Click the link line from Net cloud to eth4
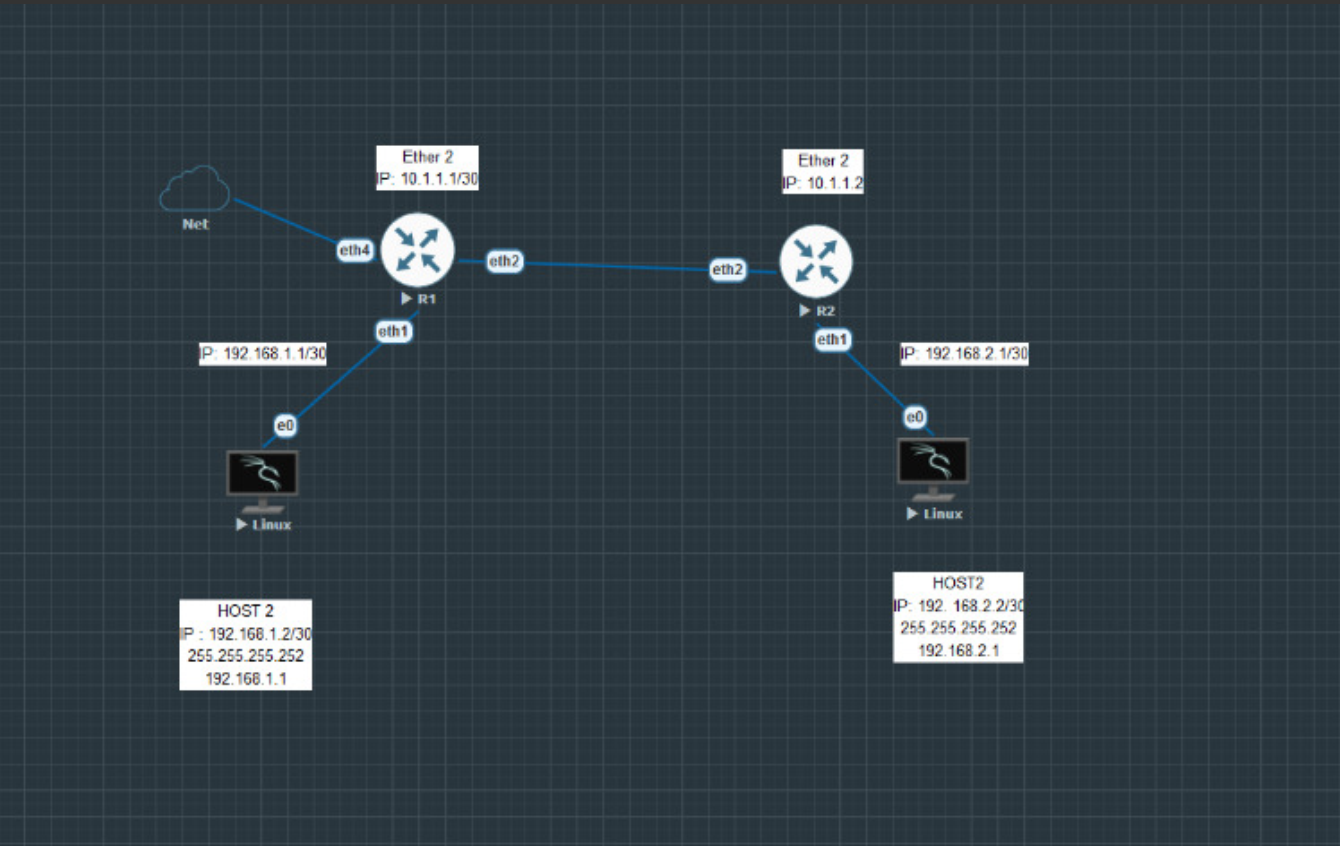Image resolution: width=1340 pixels, height=846 pixels. pos(285,222)
